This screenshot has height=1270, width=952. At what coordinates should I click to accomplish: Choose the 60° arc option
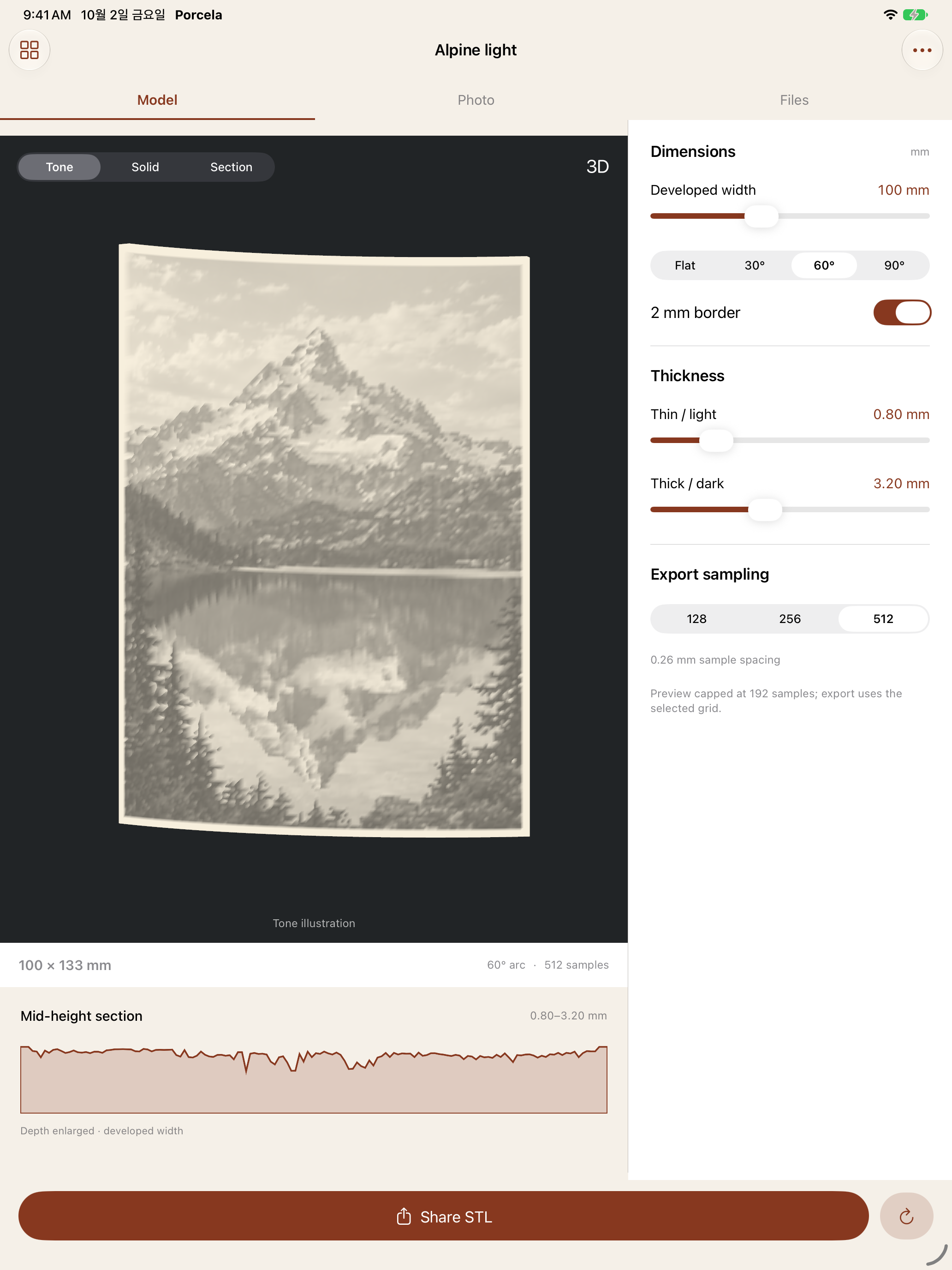click(x=824, y=265)
